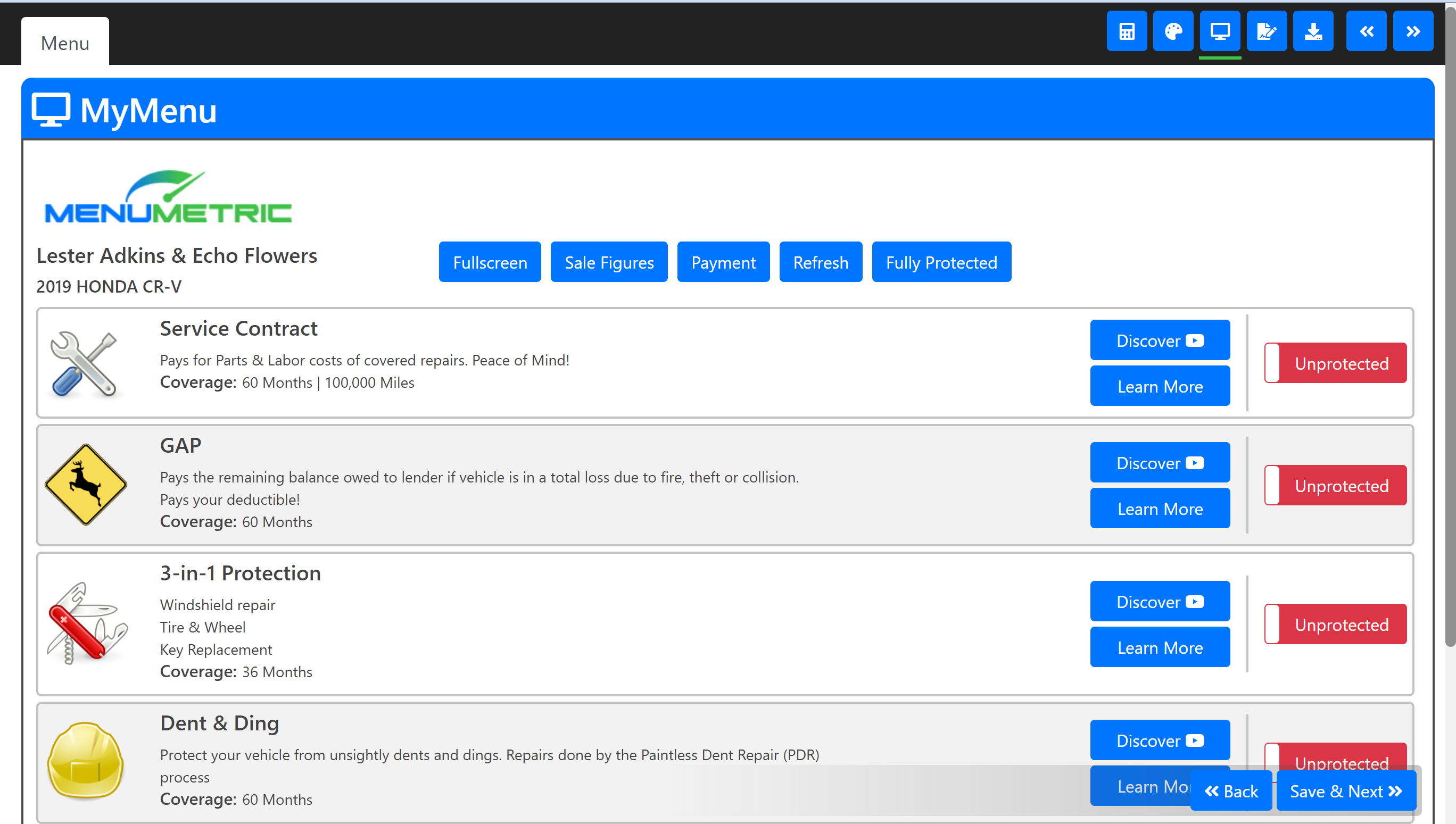1456x824 pixels.
Task: Select Fully Protected option
Action: [x=941, y=262]
